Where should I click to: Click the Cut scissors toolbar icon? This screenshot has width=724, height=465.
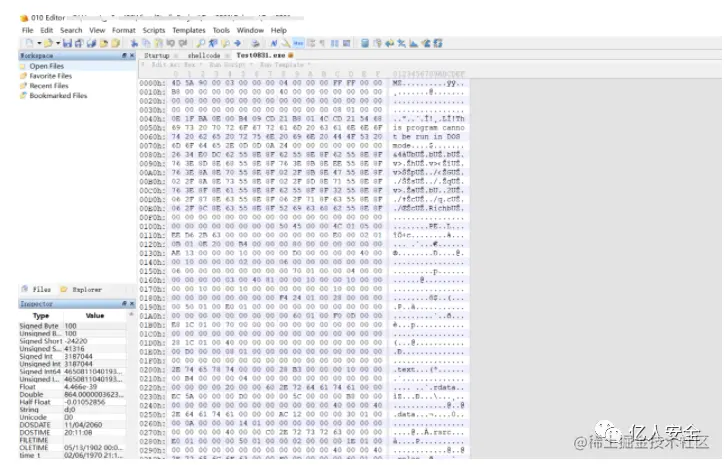point(134,43)
